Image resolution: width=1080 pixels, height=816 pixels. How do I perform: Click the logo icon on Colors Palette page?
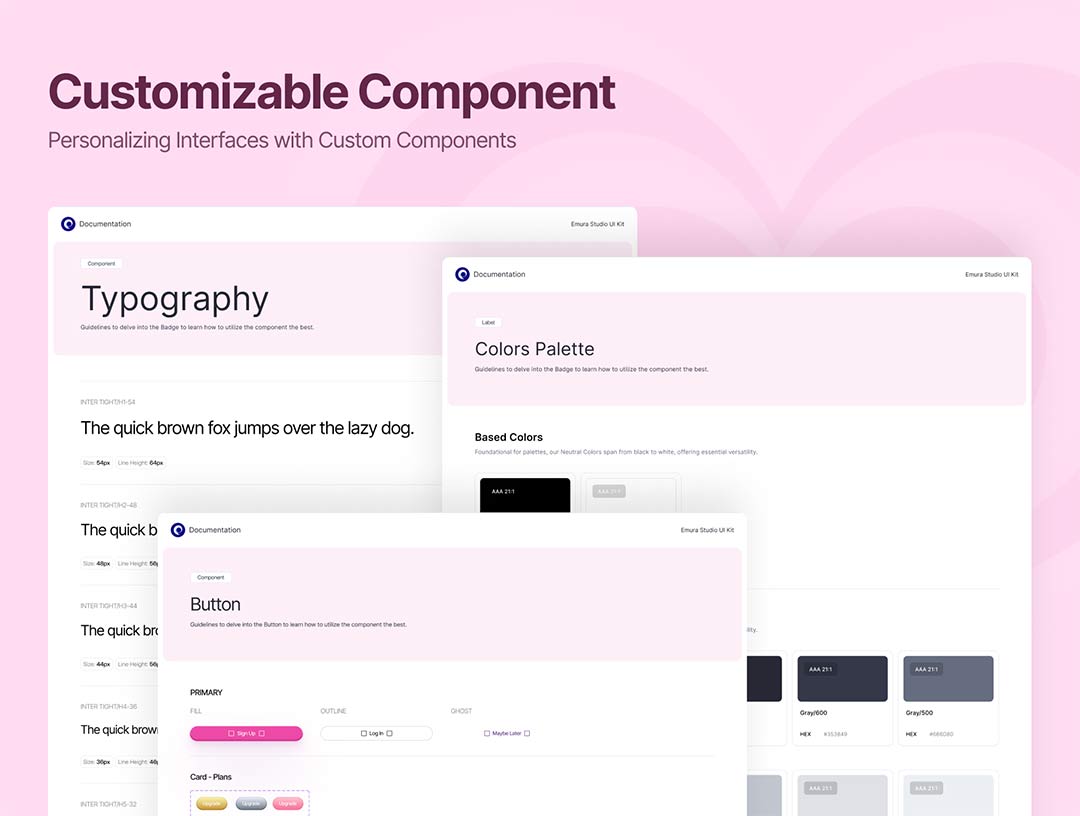point(462,274)
